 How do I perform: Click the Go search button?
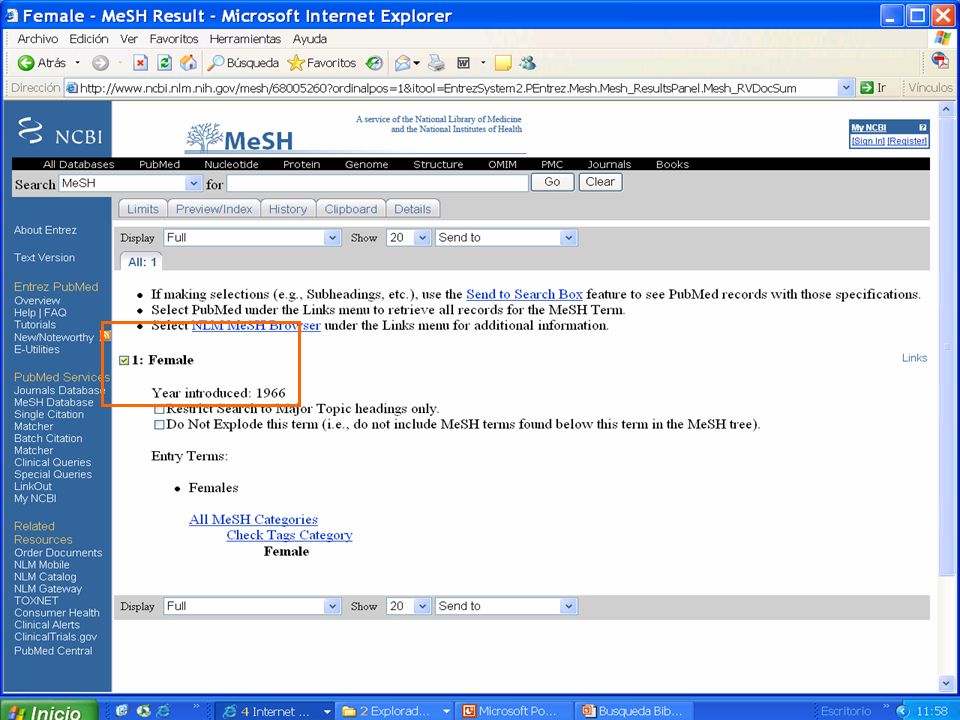point(552,182)
